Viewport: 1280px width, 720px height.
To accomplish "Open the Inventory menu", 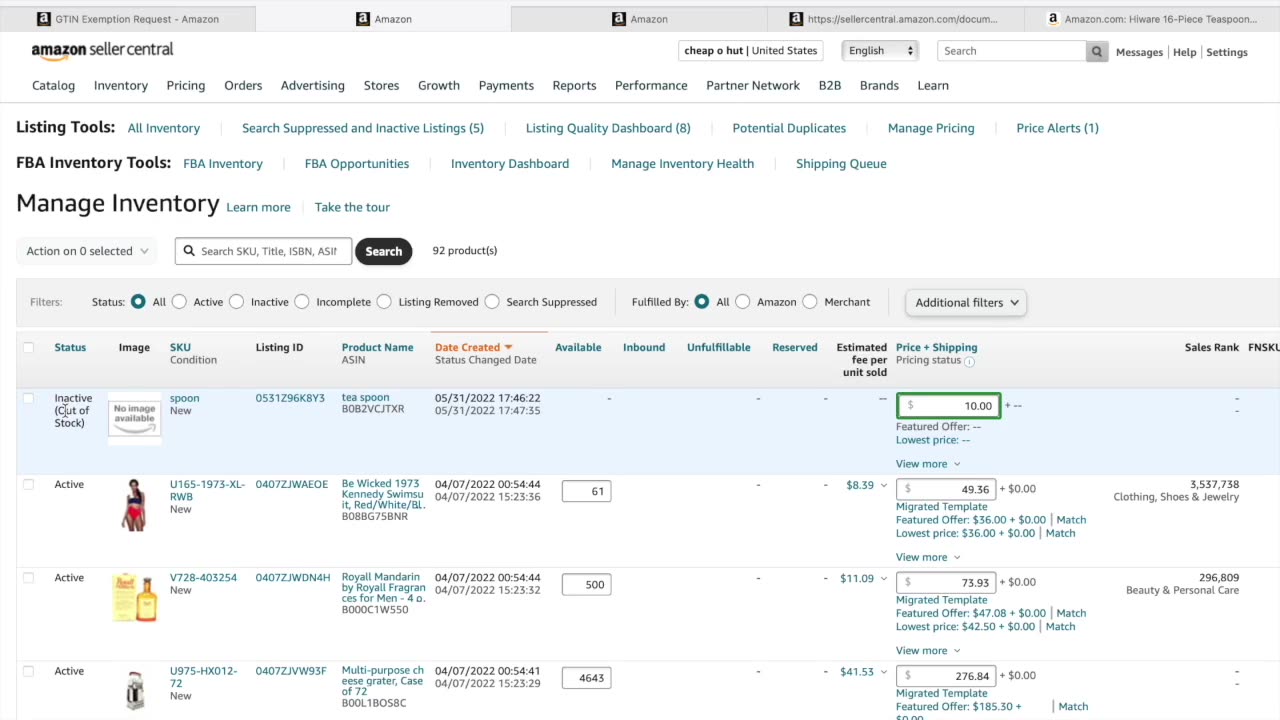I will click(121, 86).
